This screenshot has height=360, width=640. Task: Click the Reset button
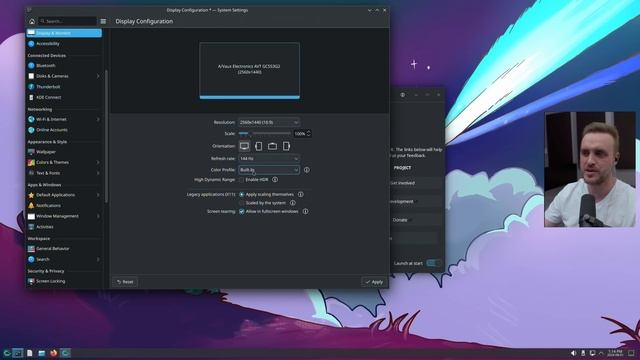tap(125, 282)
